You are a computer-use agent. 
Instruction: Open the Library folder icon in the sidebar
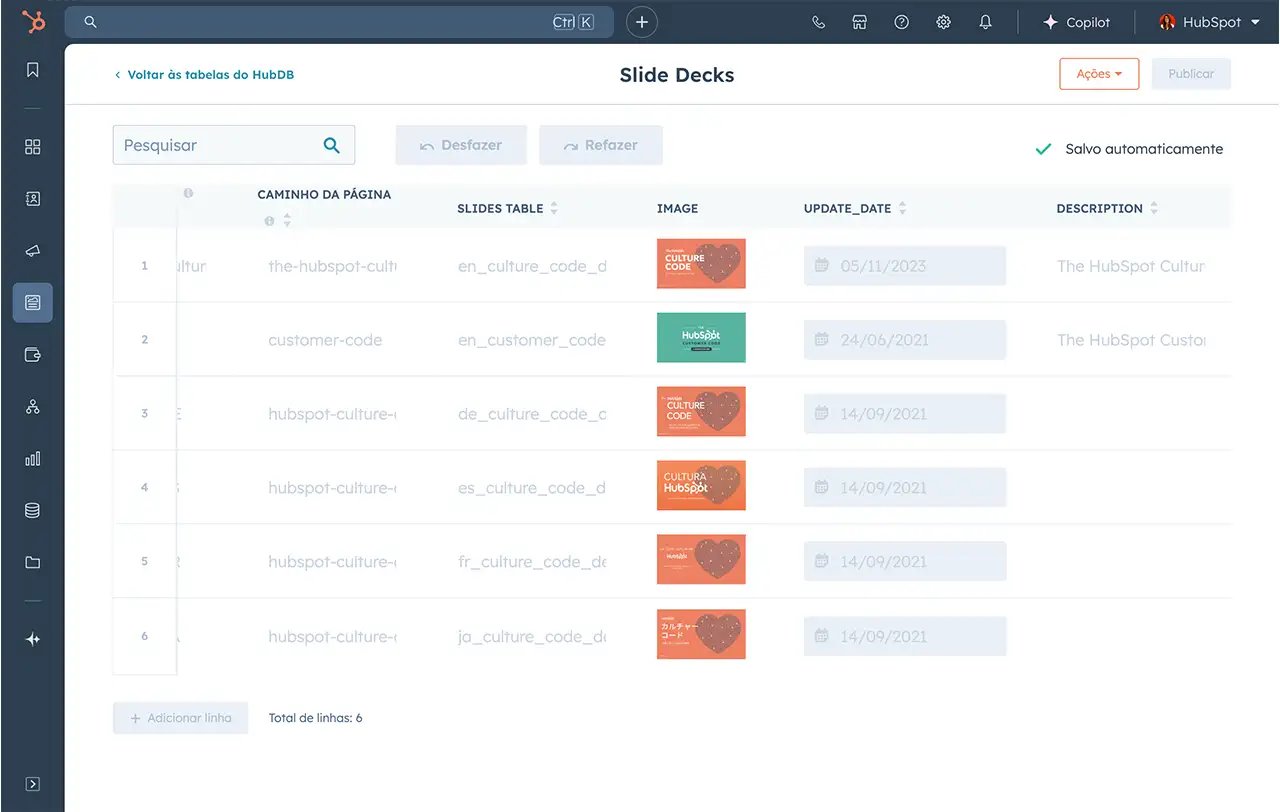pyautogui.click(x=32, y=562)
